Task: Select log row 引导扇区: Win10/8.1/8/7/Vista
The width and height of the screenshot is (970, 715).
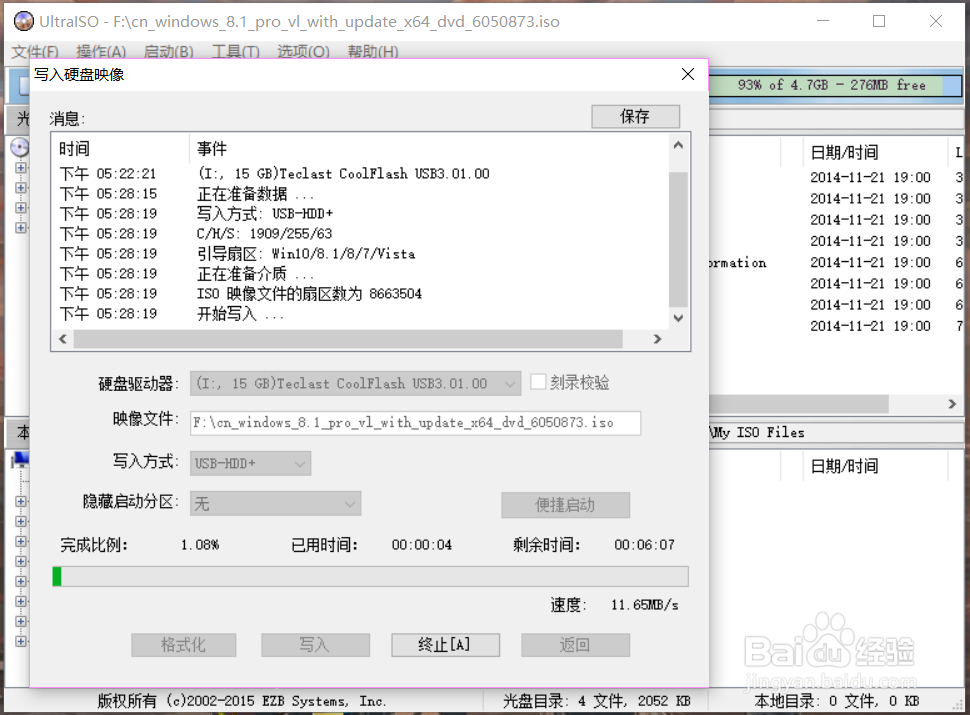Action: point(362,254)
